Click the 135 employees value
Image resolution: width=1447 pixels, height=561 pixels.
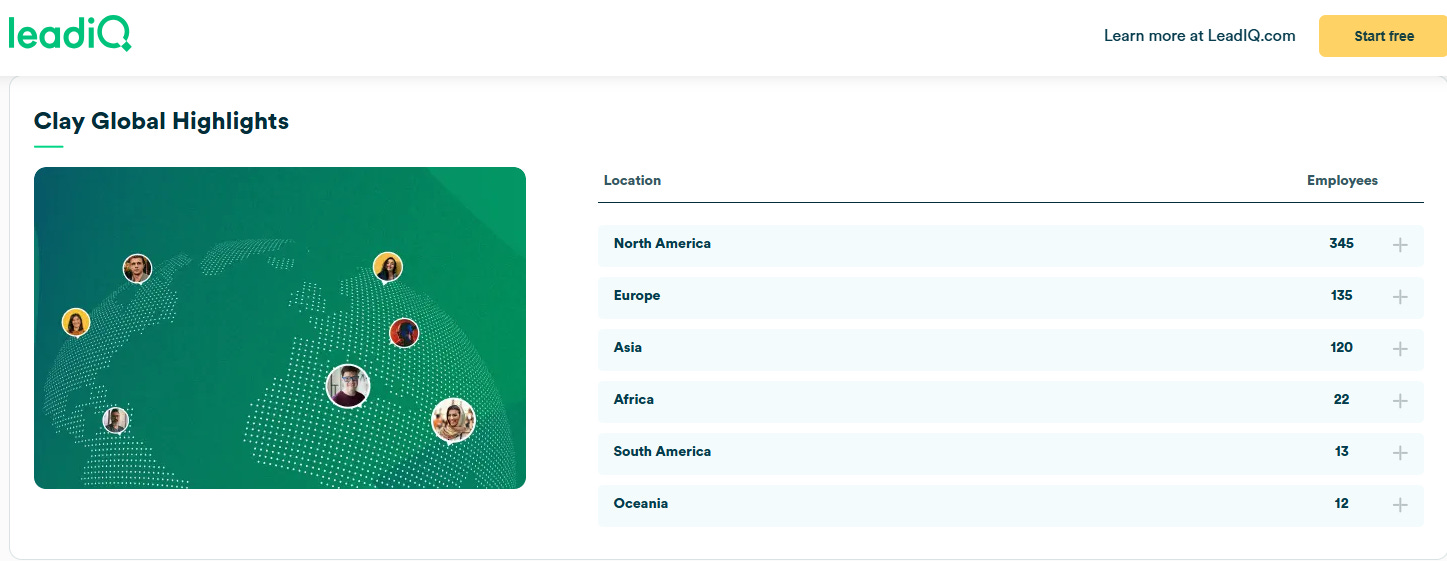coord(1341,295)
